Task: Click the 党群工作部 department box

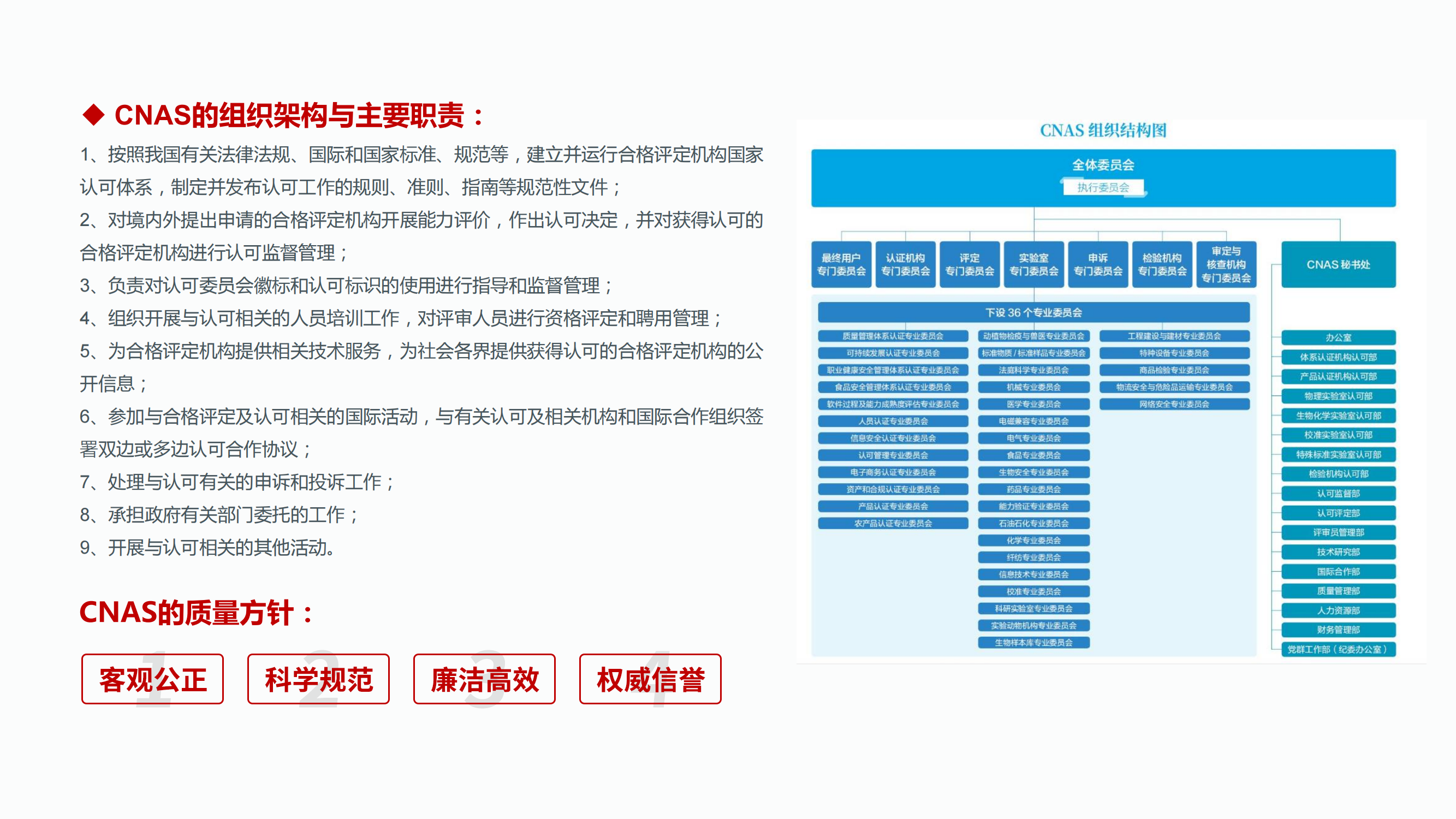Action: (x=1338, y=649)
